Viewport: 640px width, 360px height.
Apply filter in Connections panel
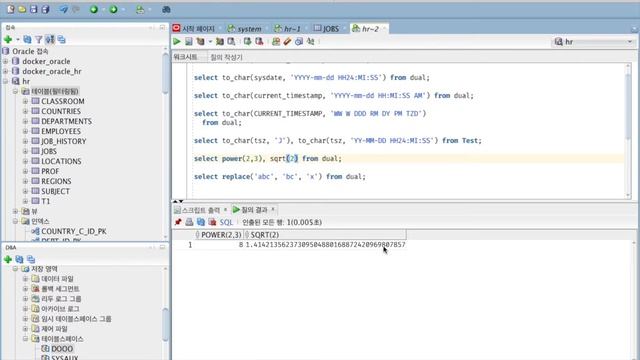38,40
